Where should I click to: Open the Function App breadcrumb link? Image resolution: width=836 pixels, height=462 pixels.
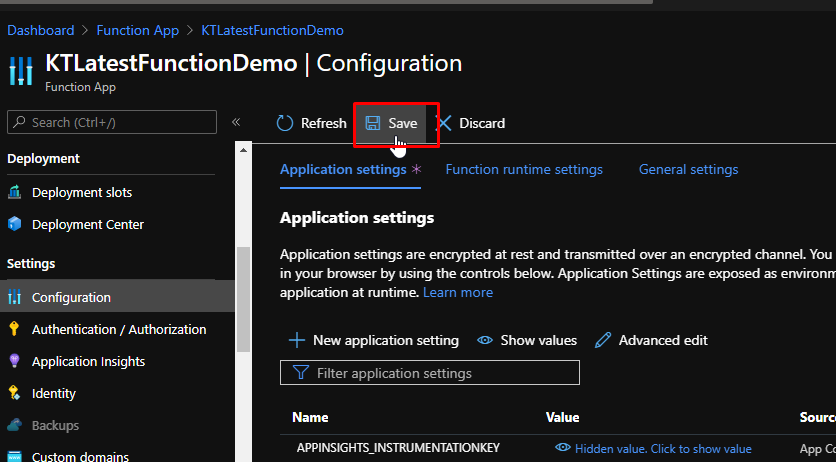point(138,30)
